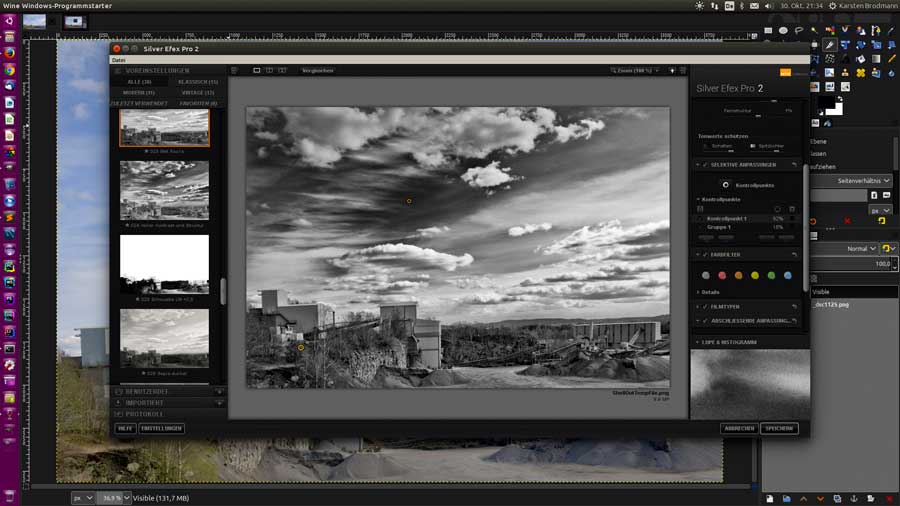Open the zoom percentage dropdown in GIMP status bar
Viewport: 900px width, 506px height.
127,498
